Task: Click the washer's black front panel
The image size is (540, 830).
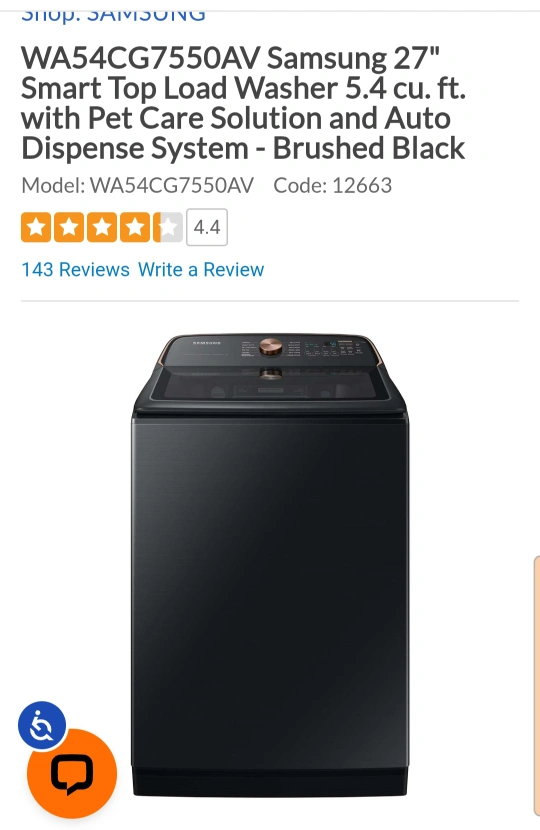Action: (270, 593)
